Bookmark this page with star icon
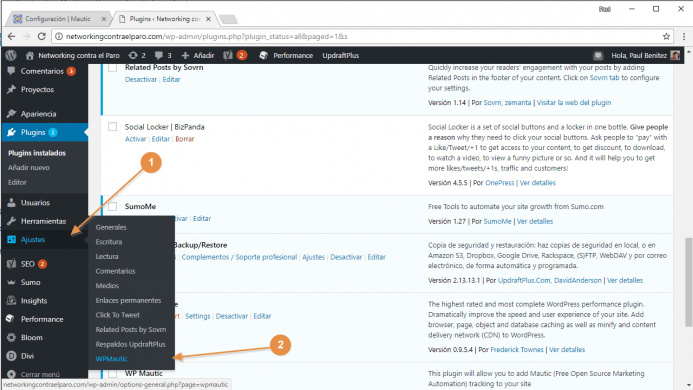 [666, 36]
